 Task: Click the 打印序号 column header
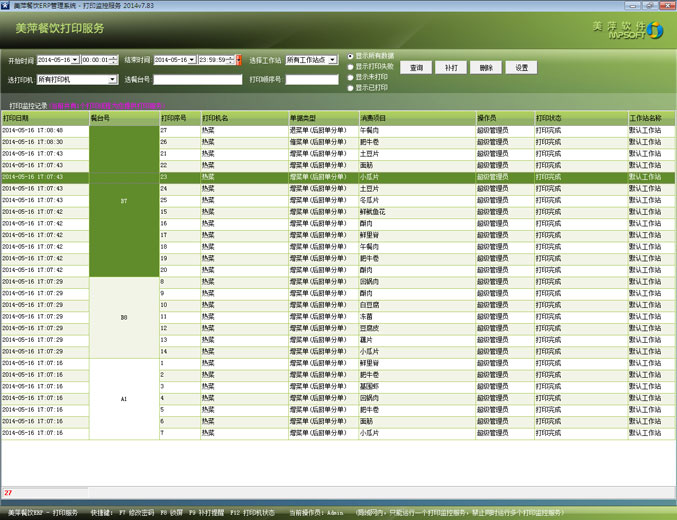[x=180, y=118]
